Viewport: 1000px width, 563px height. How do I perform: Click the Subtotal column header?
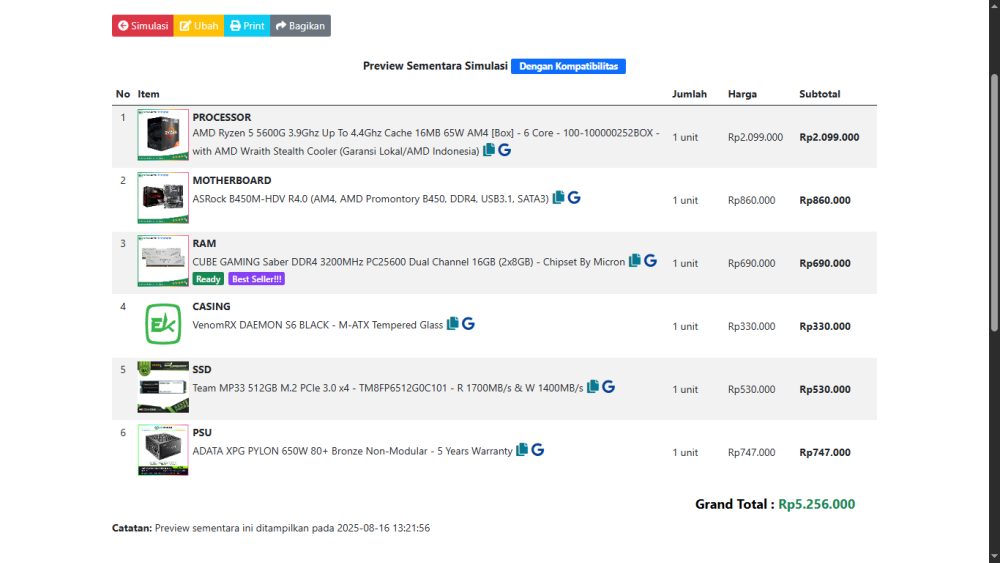pyautogui.click(x=820, y=94)
